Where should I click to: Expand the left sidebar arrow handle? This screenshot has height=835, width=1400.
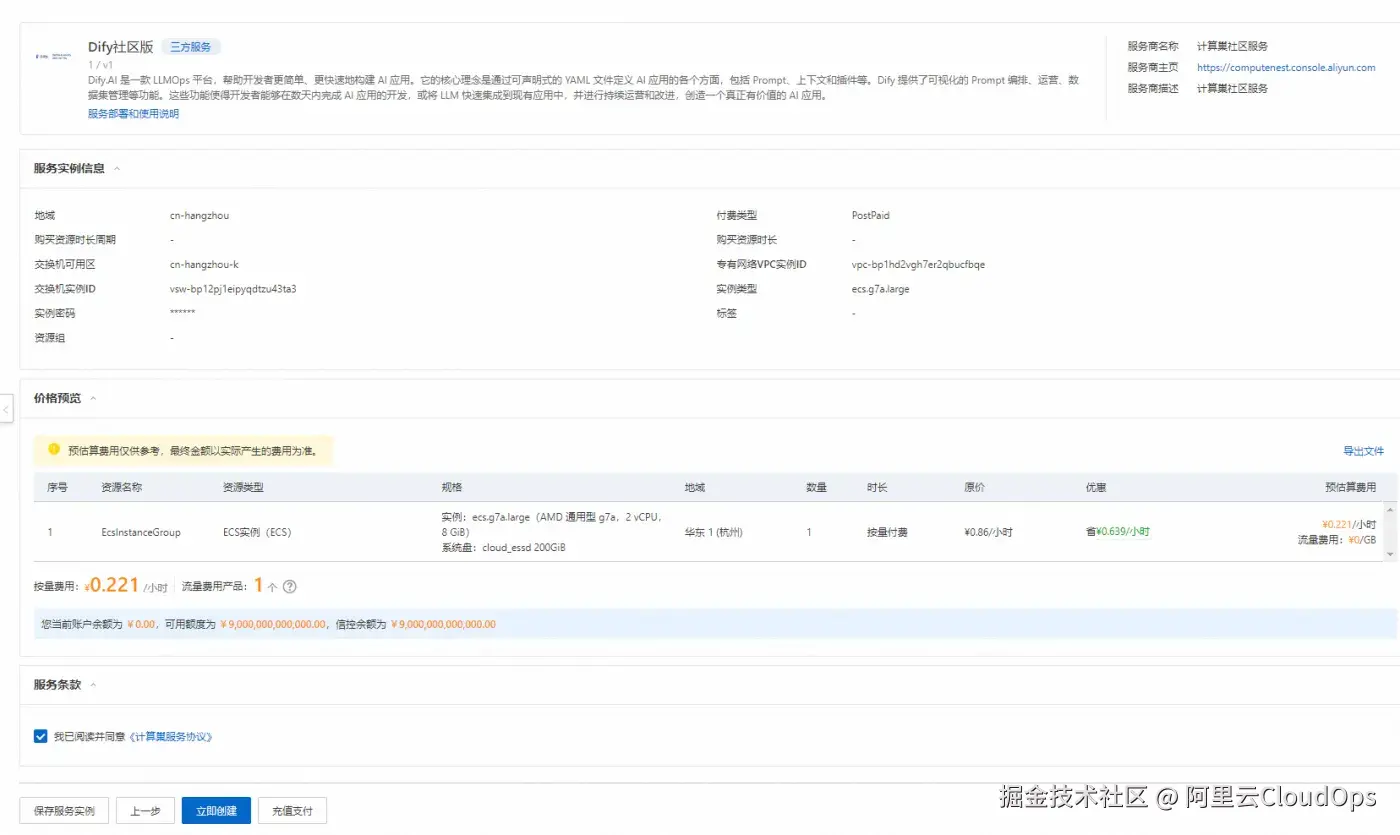coord(6,409)
